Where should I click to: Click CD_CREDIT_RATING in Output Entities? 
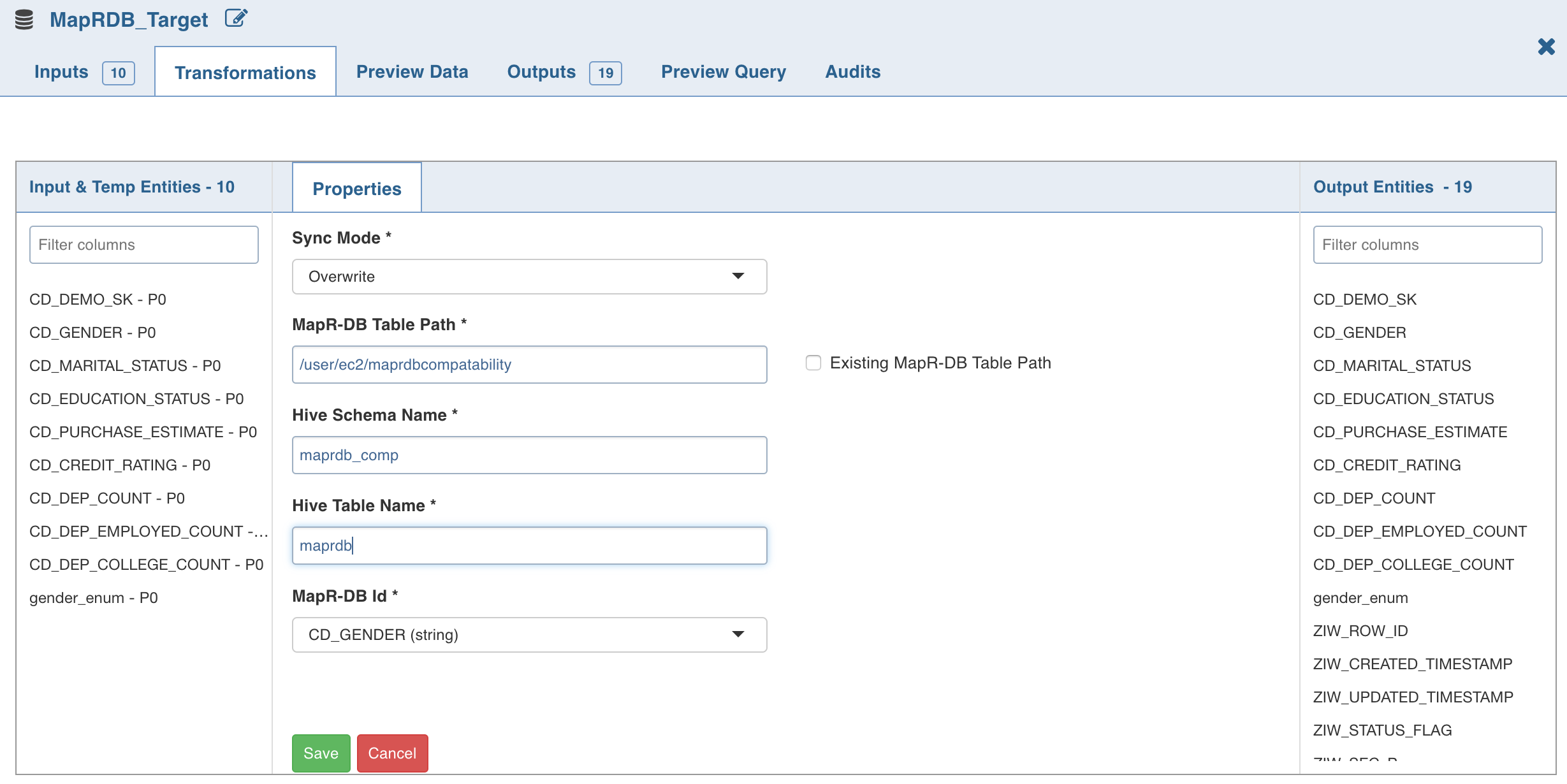pyautogui.click(x=1387, y=465)
